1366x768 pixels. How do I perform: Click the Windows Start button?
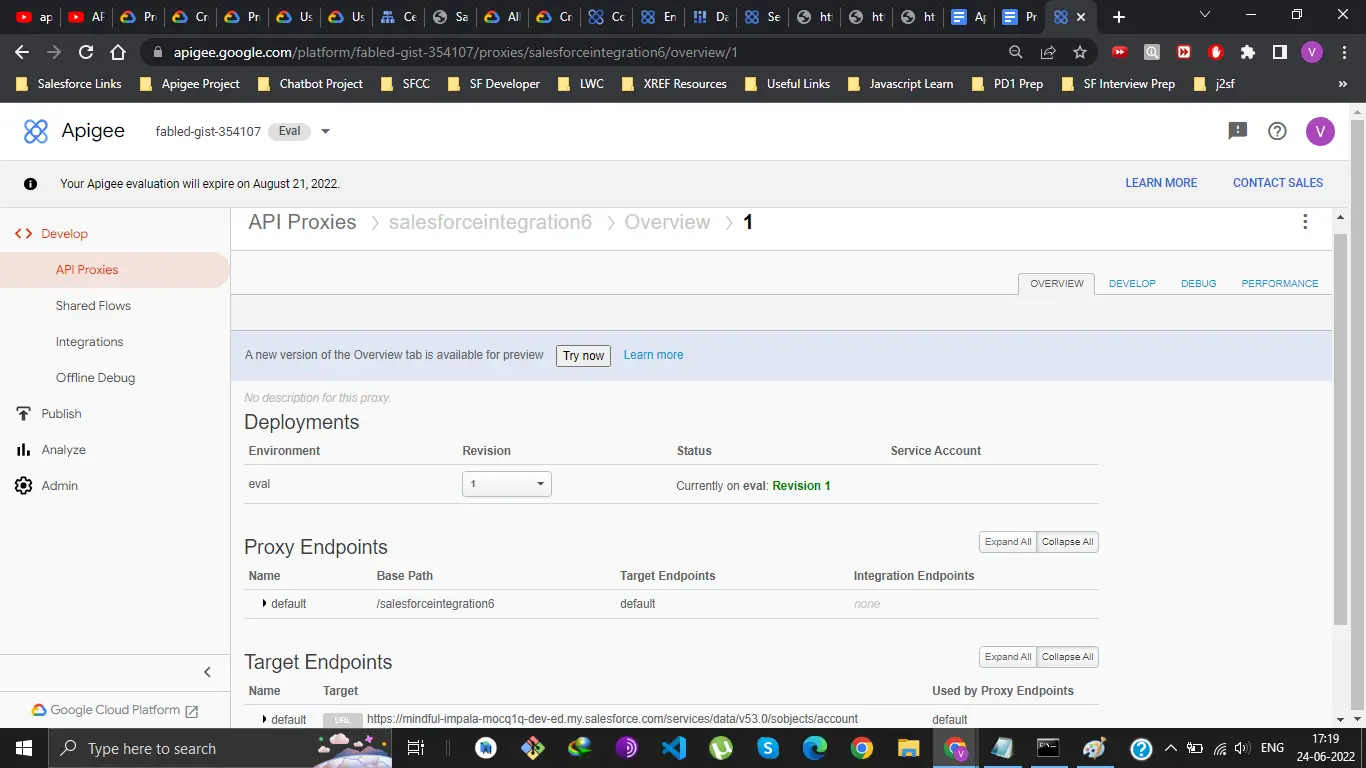pos(23,748)
